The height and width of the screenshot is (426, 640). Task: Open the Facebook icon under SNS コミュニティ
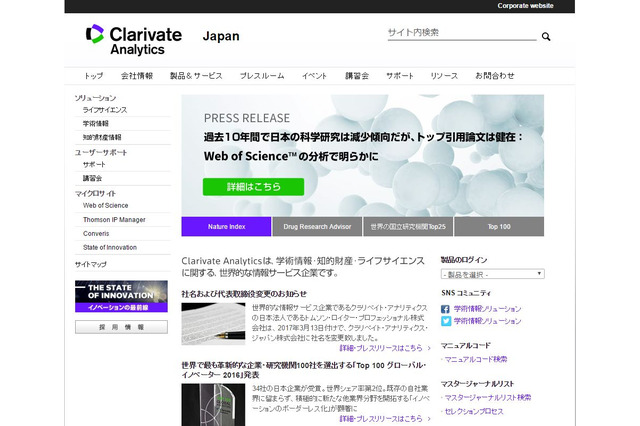pyautogui.click(x=445, y=309)
